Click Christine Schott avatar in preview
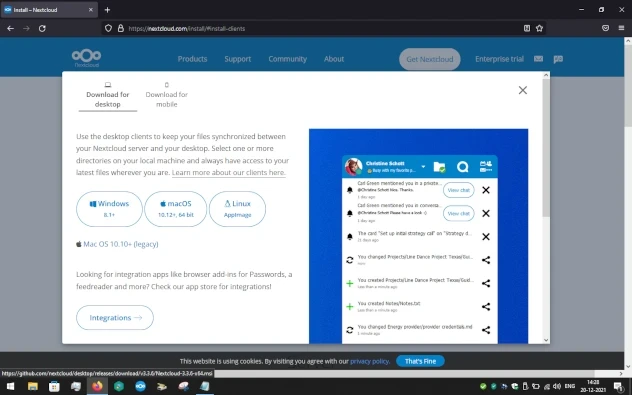 click(353, 166)
